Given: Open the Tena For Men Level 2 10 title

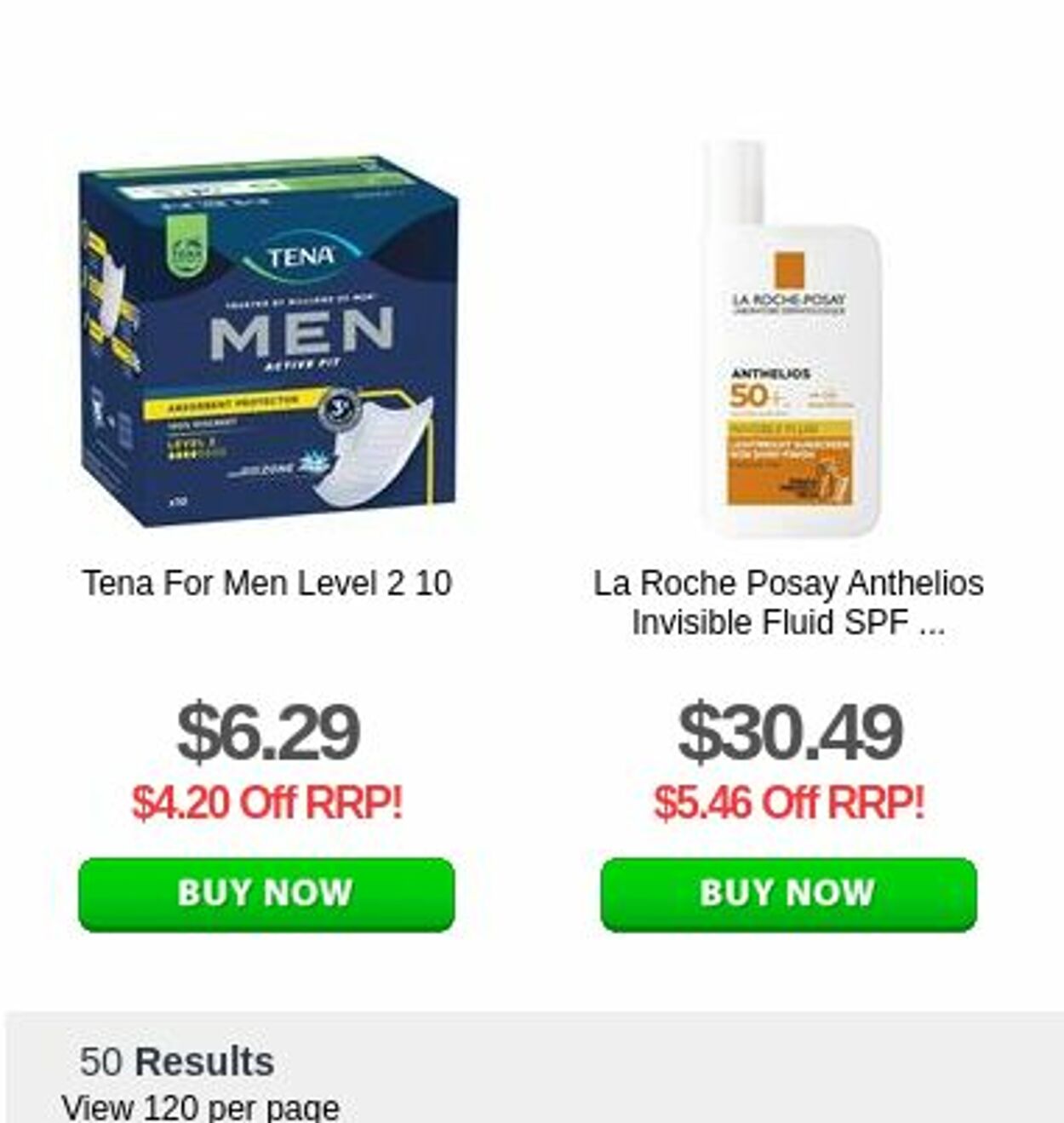Looking at the screenshot, I should [x=266, y=584].
